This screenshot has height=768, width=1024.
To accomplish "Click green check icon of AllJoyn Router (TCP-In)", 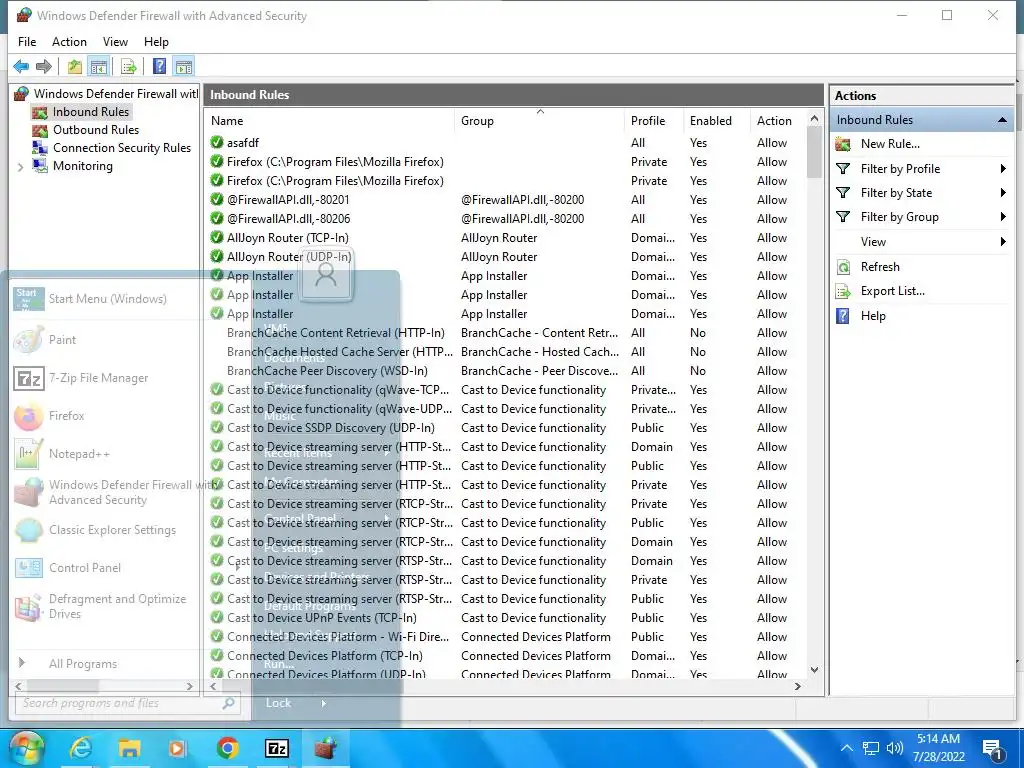I will point(217,237).
